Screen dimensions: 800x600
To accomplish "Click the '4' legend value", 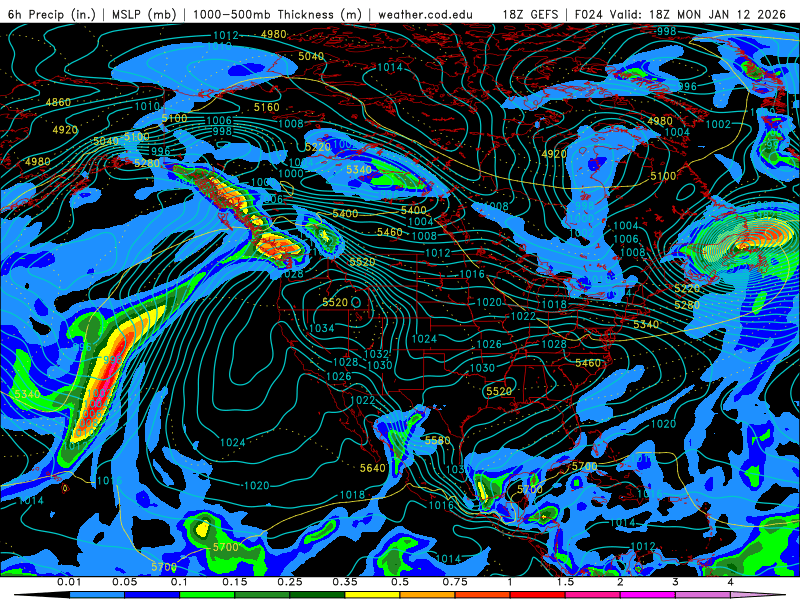I will click(731, 582).
